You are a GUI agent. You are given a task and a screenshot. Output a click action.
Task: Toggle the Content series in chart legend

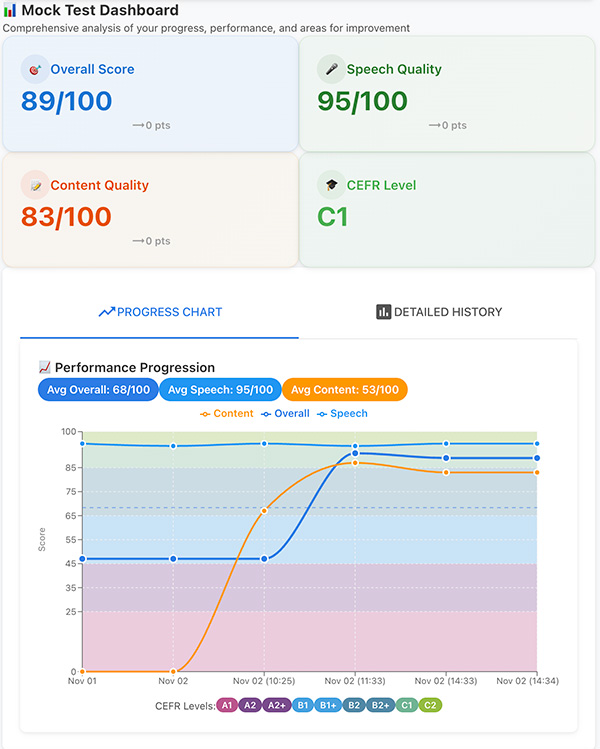[227, 413]
